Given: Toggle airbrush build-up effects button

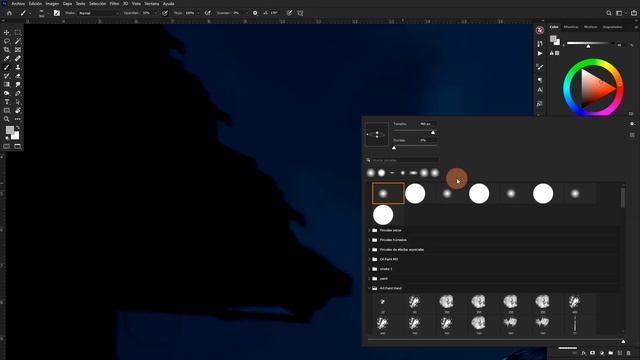Looking at the screenshot, I should 208,13.
